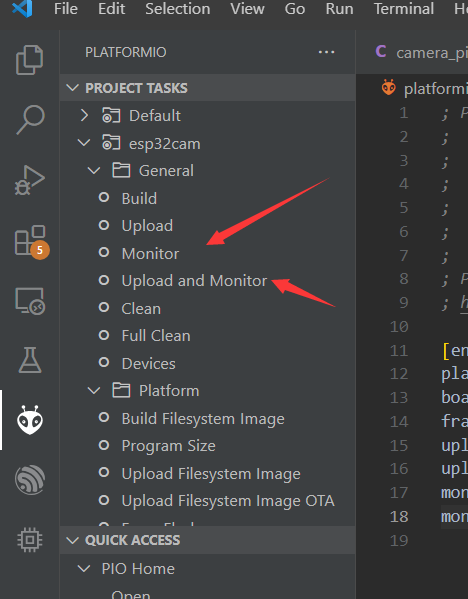This screenshot has width=468, height=599.
Task: Collapse the QUICK ACCESS section
Action: [73, 540]
